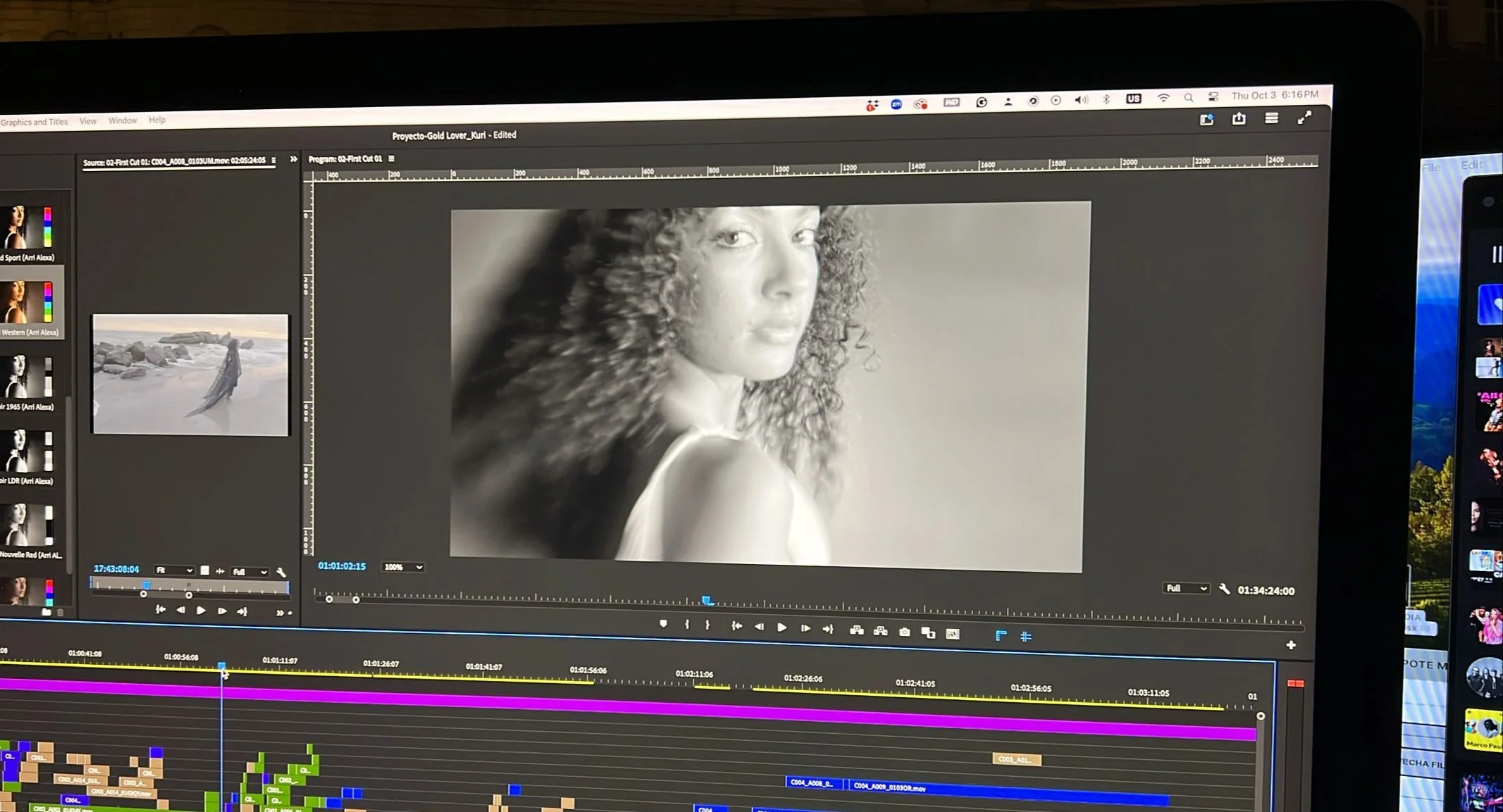Click the blue playhead on Program scrubber
Image resolution: width=1503 pixels, height=812 pixels.
[707, 600]
